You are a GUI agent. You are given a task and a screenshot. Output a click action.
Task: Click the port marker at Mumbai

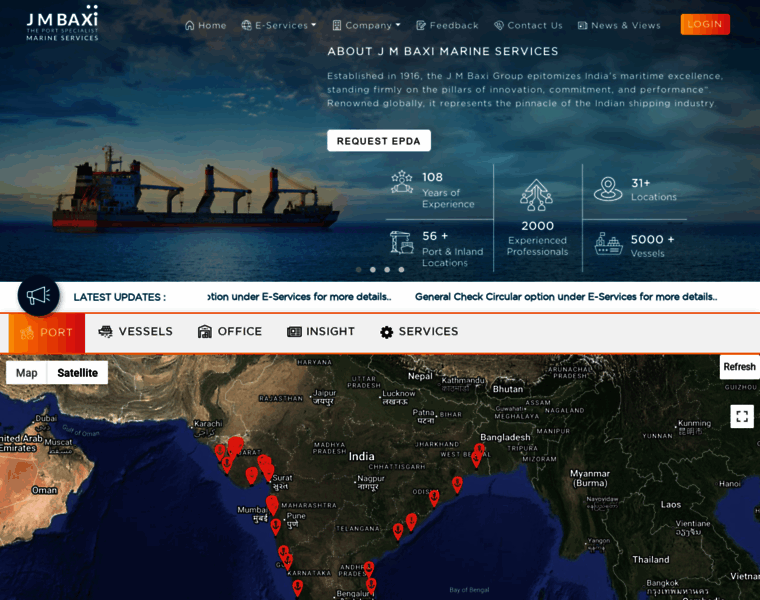click(272, 505)
